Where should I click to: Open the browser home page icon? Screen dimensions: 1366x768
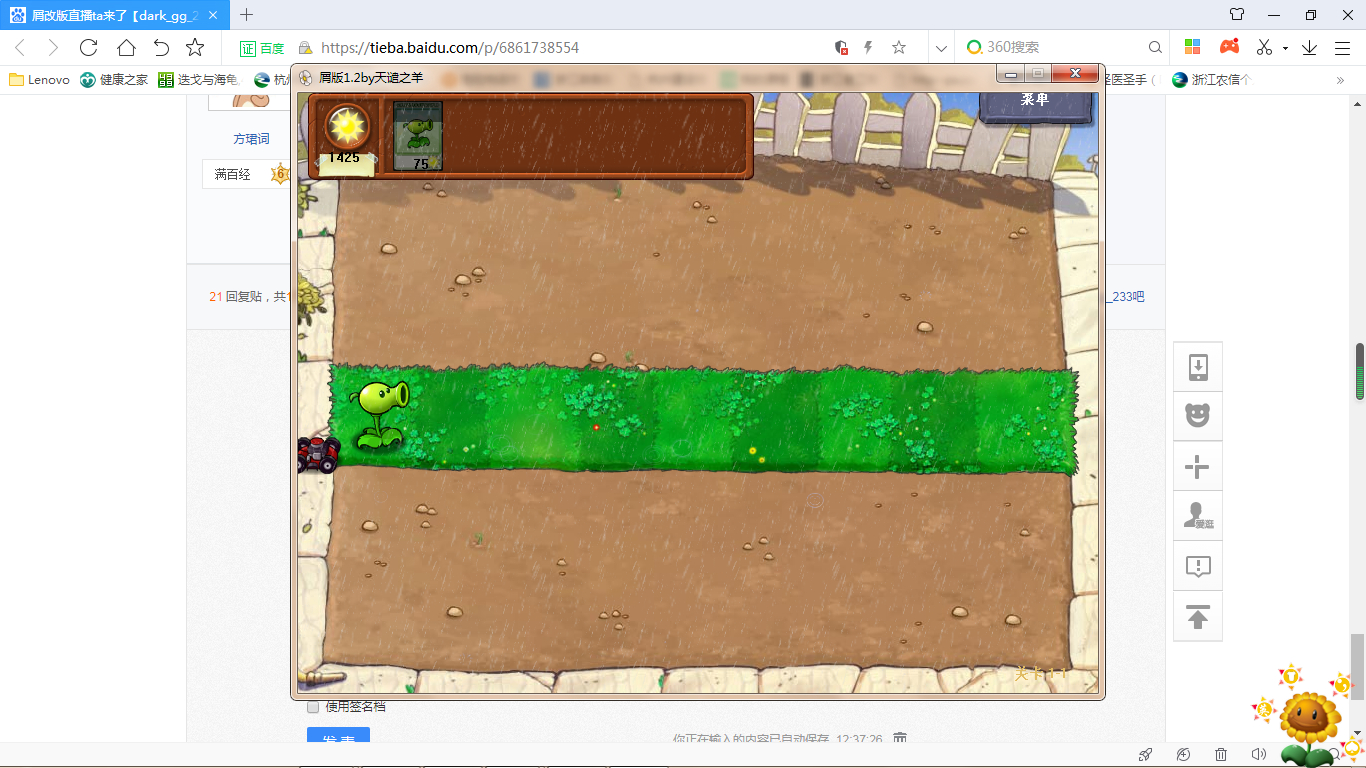point(125,47)
